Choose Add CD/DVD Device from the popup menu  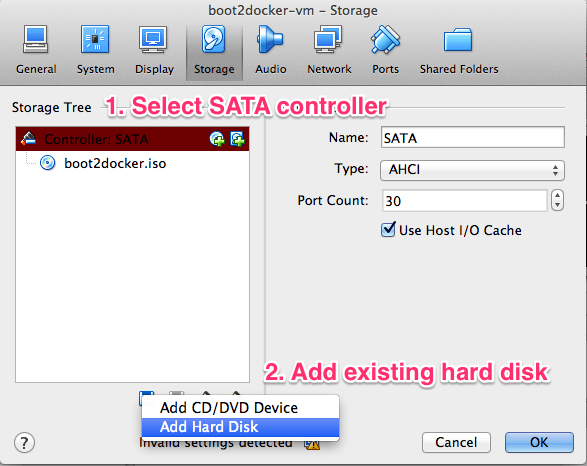click(x=240, y=408)
